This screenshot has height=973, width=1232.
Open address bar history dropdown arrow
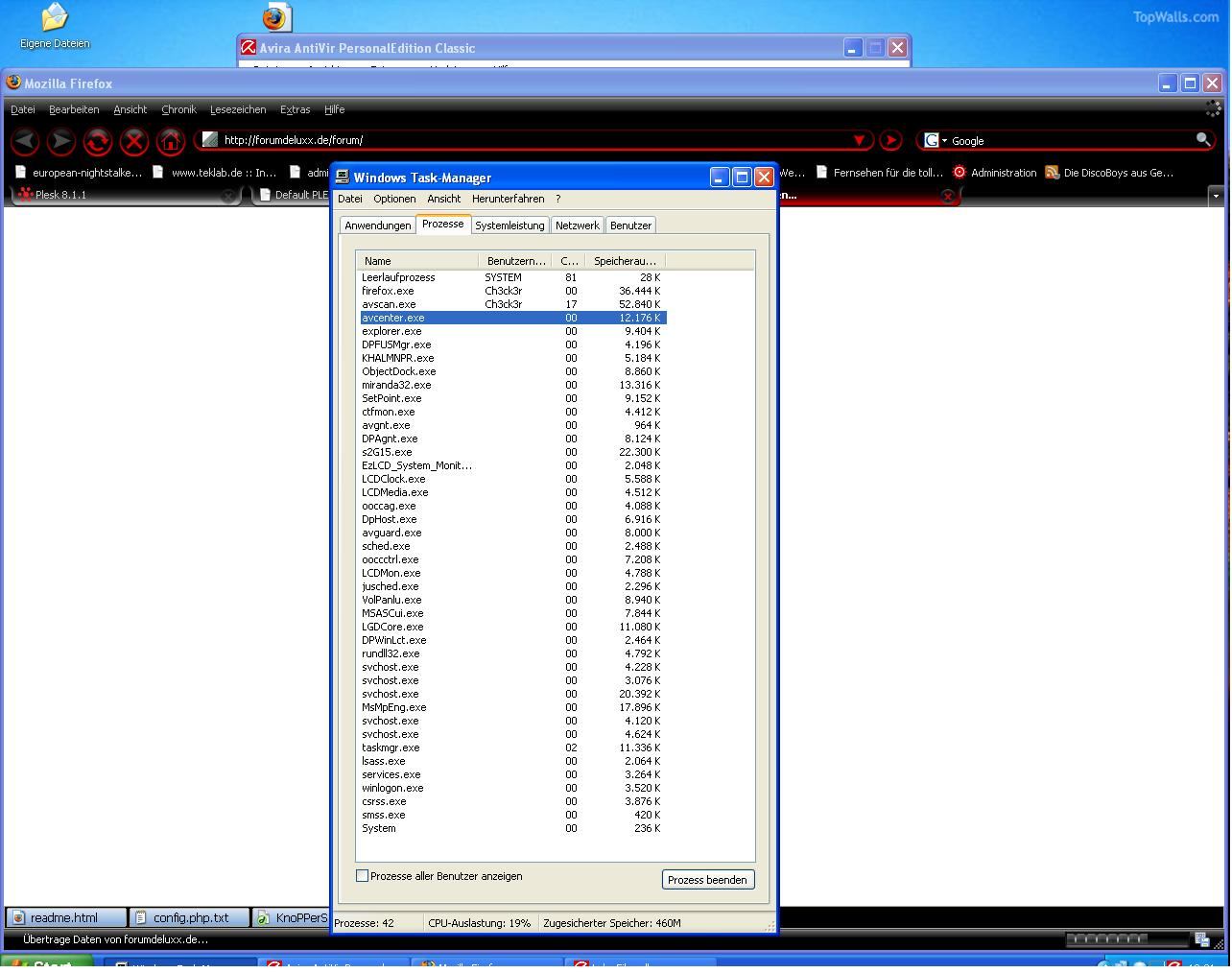pyautogui.click(x=860, y=140)
